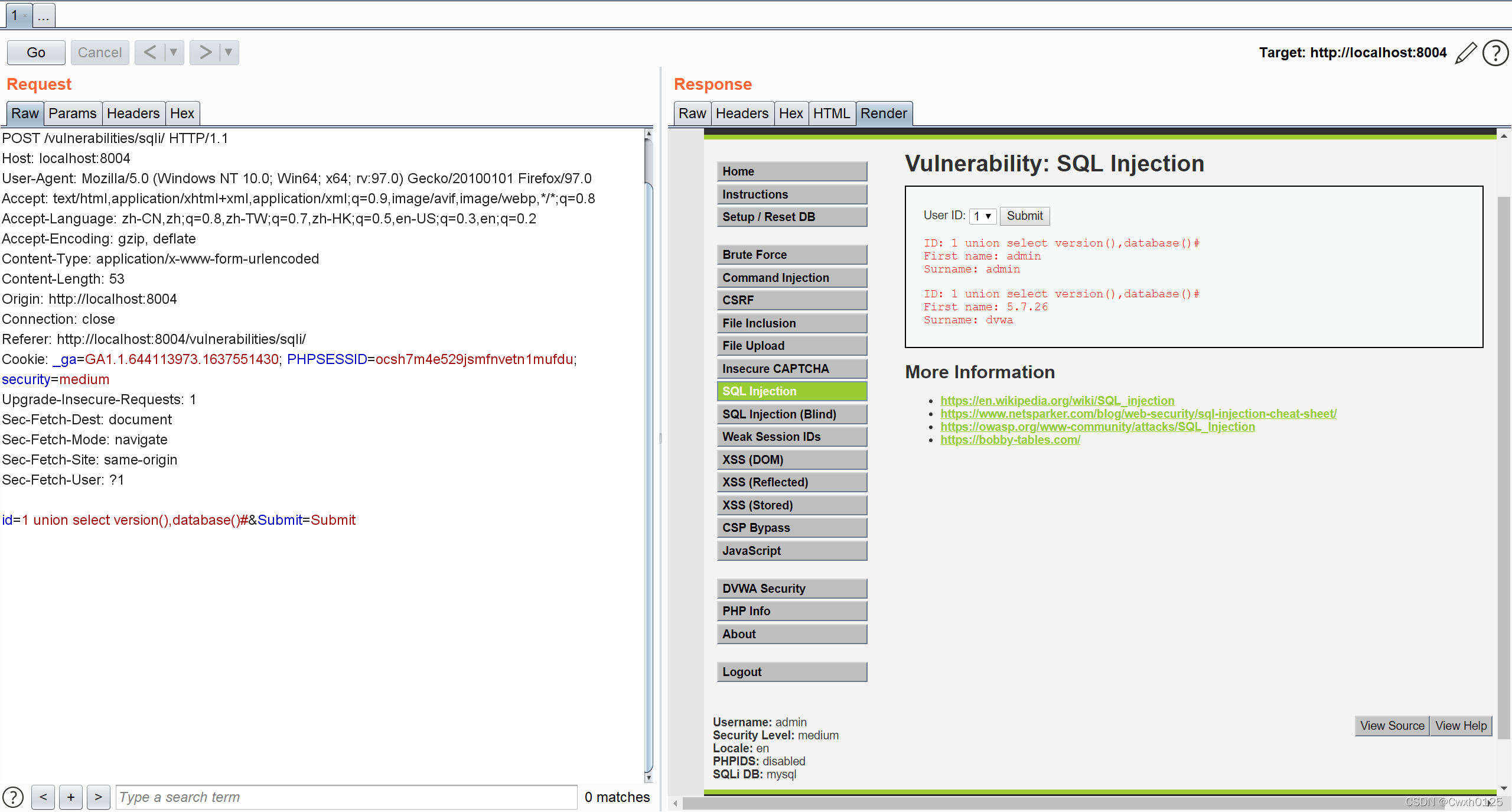The width and height of the screenshot is (1512, 812).
Task: Go to next search match arrow
Action: [x=99, y=797]
